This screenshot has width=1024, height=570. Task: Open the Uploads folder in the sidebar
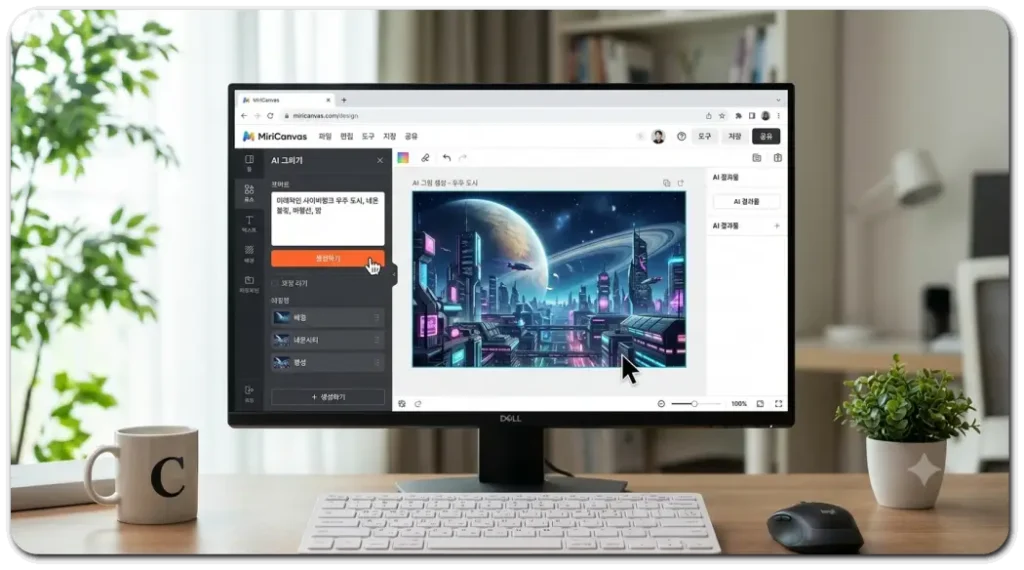click(x=249, y=284)
